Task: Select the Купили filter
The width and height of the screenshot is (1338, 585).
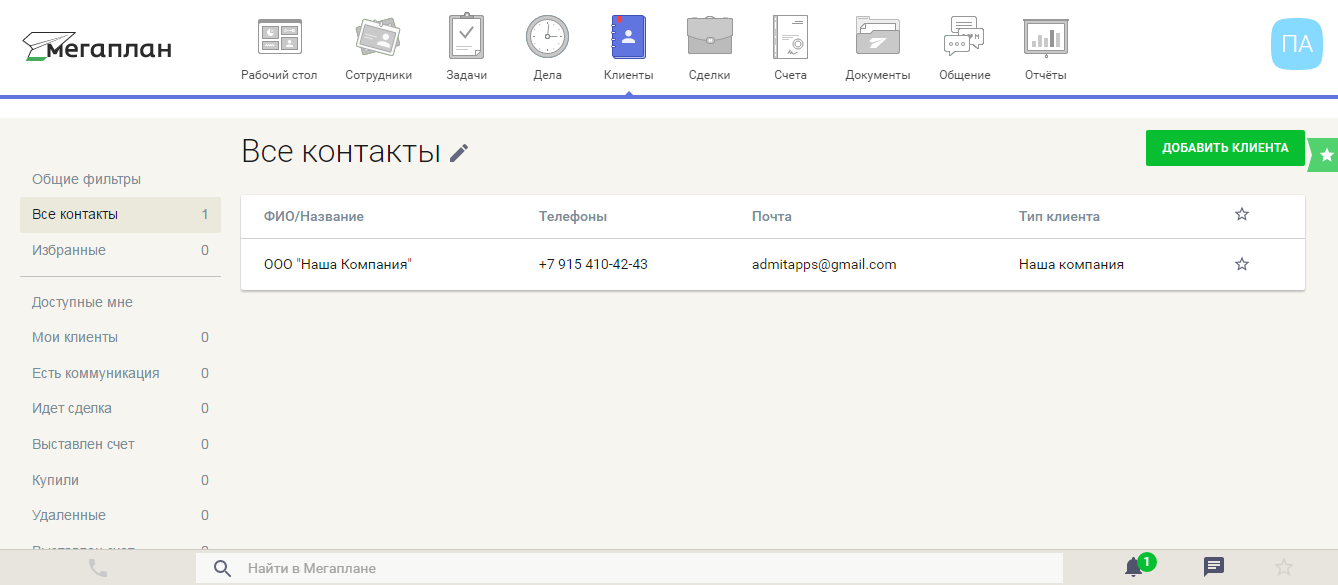Action: (120, 480)
